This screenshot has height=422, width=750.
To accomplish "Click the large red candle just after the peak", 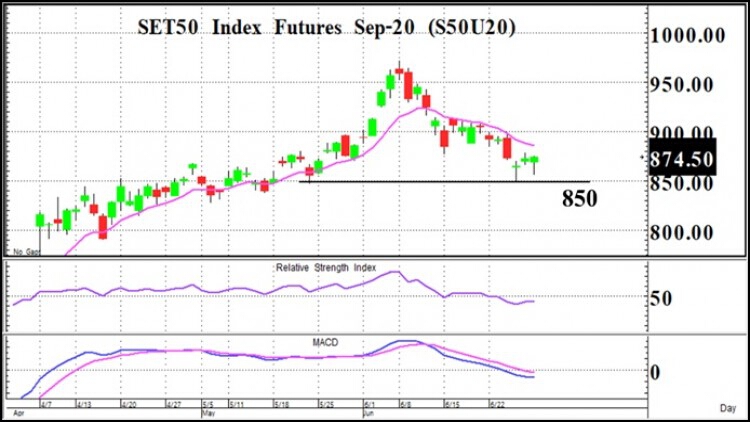I will [408, 86].
